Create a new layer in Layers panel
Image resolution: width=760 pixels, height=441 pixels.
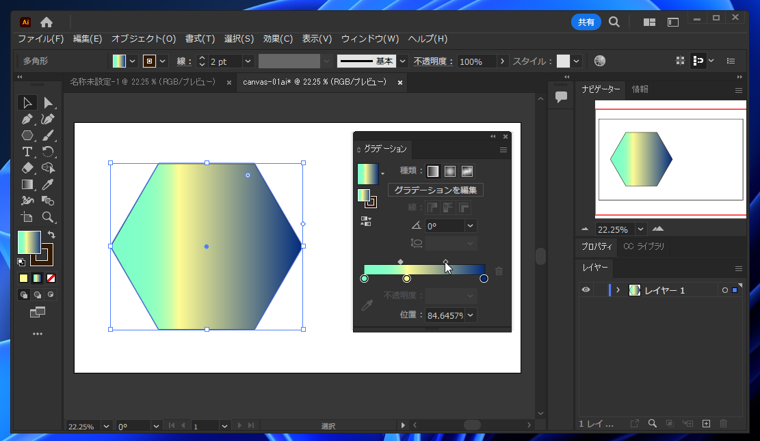pos(706,424)
